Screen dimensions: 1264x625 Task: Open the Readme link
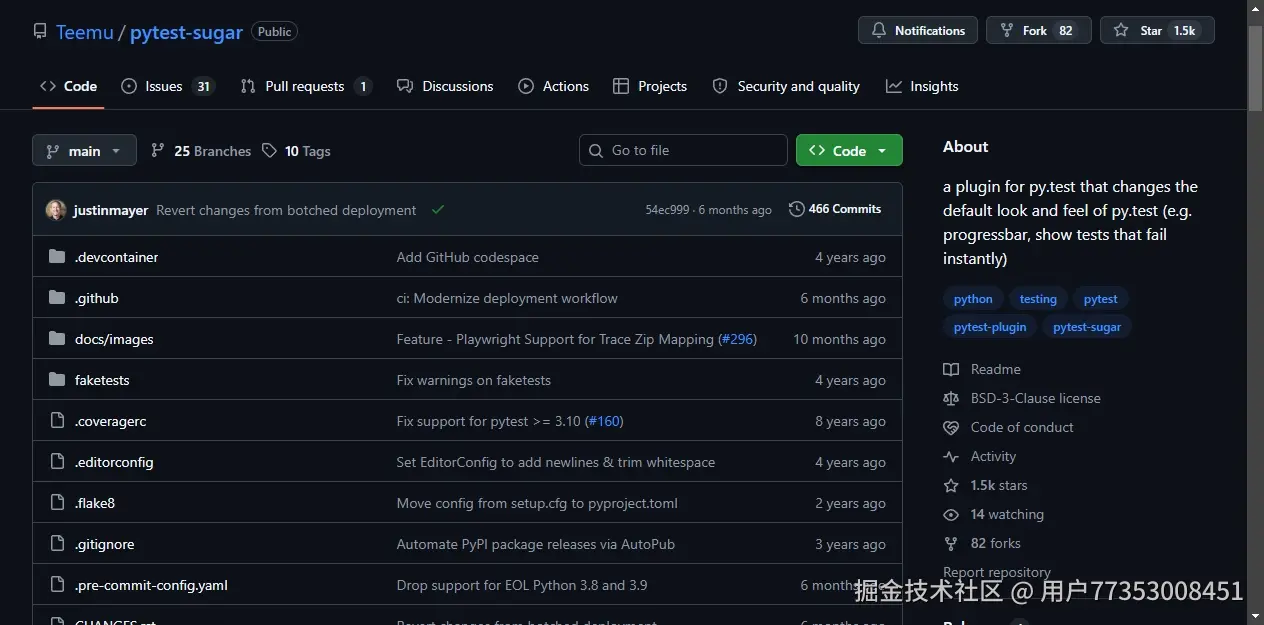pos(982,369)
